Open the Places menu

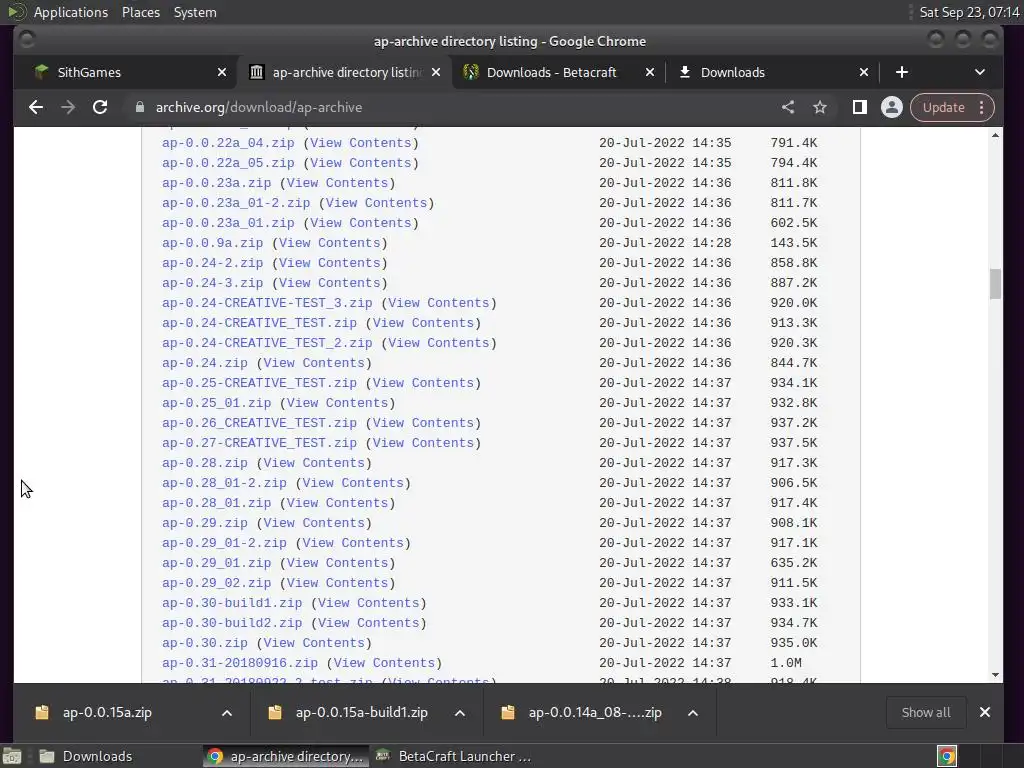[x=140, y=12]
